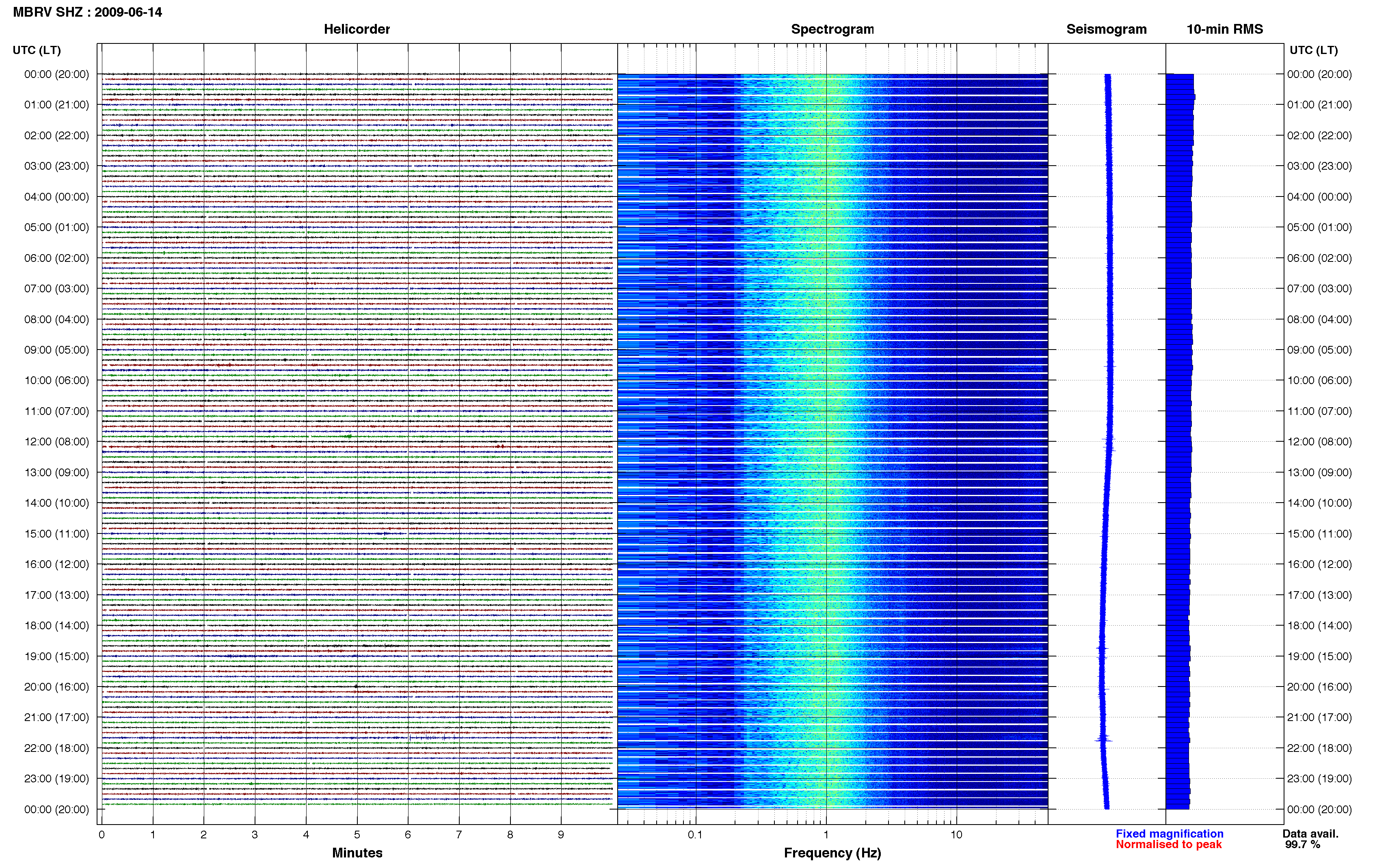
Task: Click the red 'Normalised to peak' legend text
Action: [1169, 844]
